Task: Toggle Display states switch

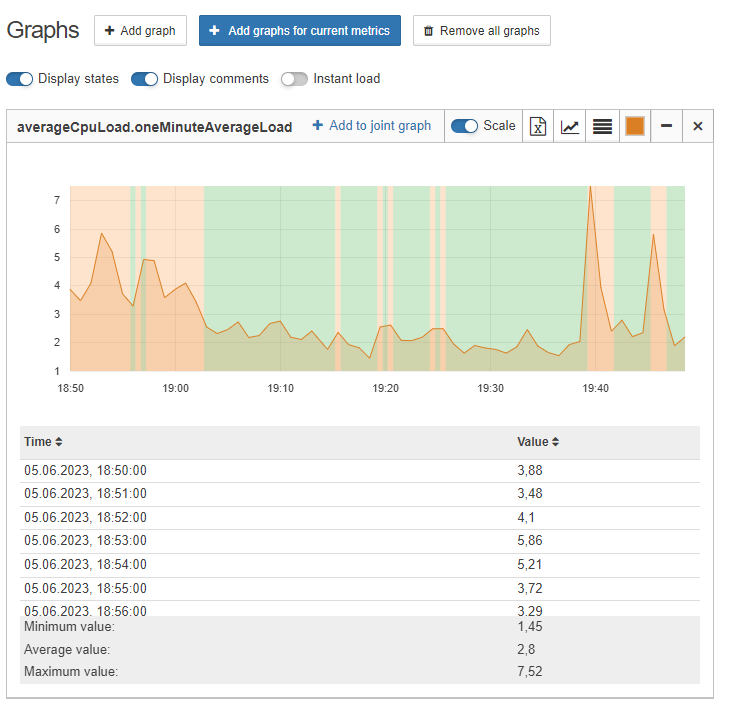Action: click(20, 79)
